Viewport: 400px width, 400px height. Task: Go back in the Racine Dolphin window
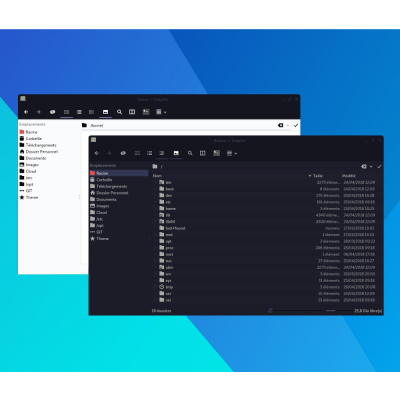pyautogui.click(x=97, y=153)
